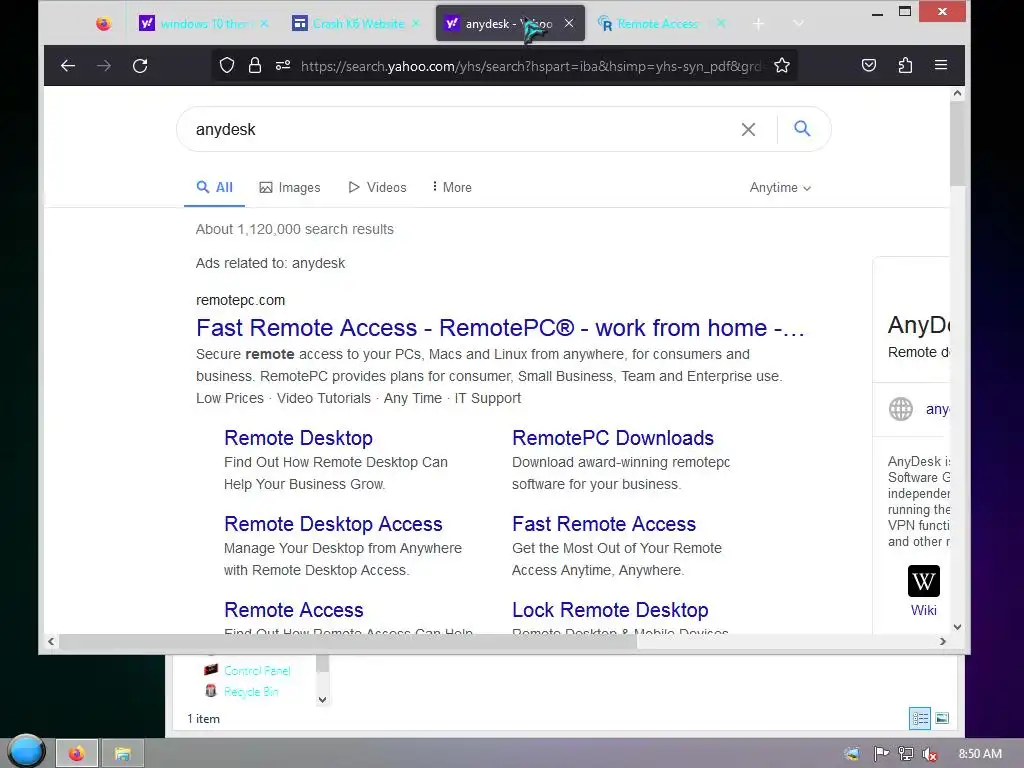Clear the anydesk search box text
The image size is (1024, 768).
coord(748,129)
